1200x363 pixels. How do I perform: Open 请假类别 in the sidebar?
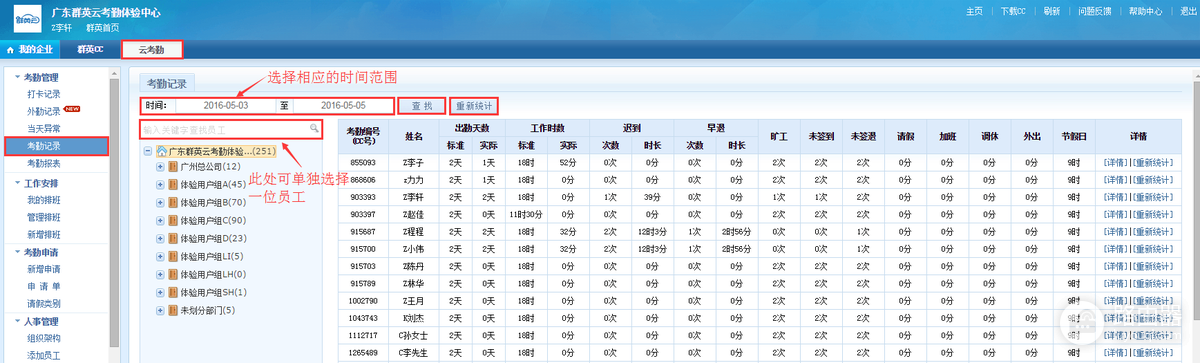(44, 303)
